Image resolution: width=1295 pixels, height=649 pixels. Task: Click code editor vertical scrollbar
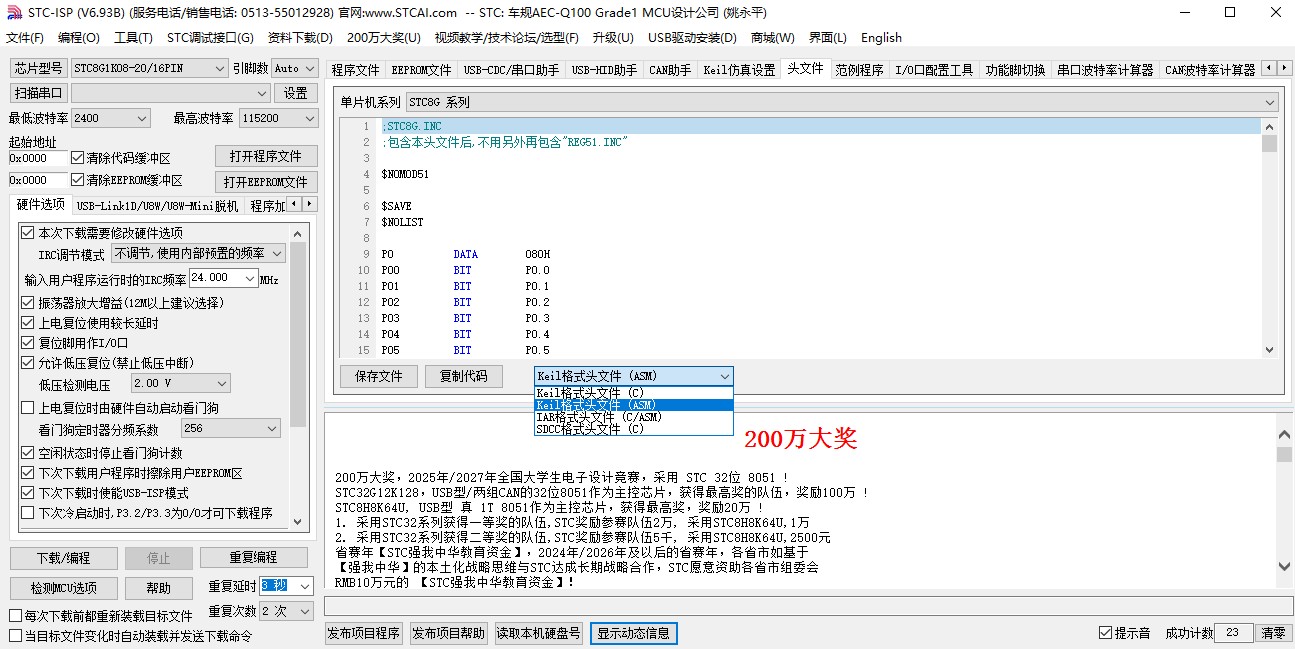click(1269, 237)
